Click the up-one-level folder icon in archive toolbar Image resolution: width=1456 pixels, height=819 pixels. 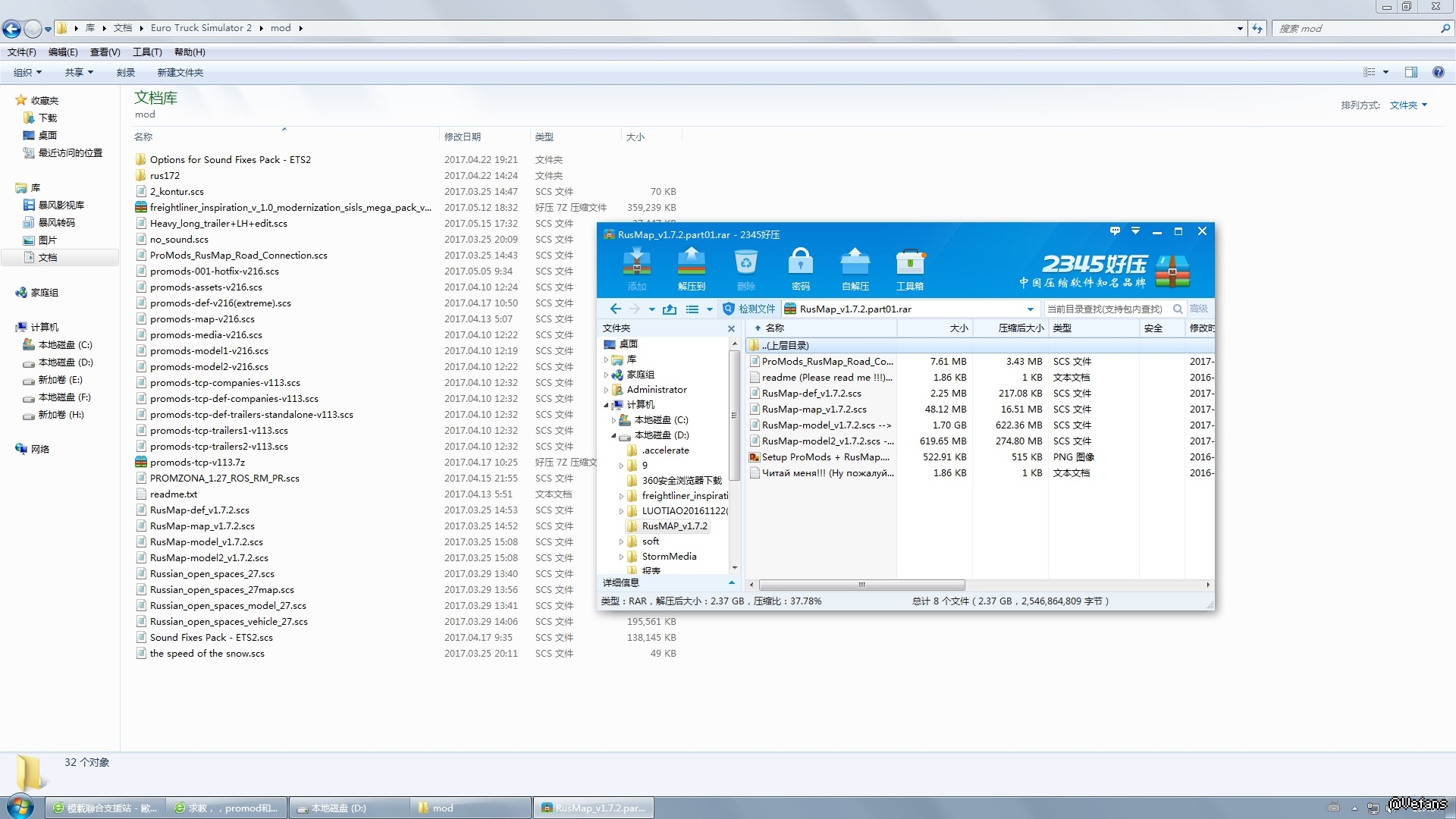point(669,309)
